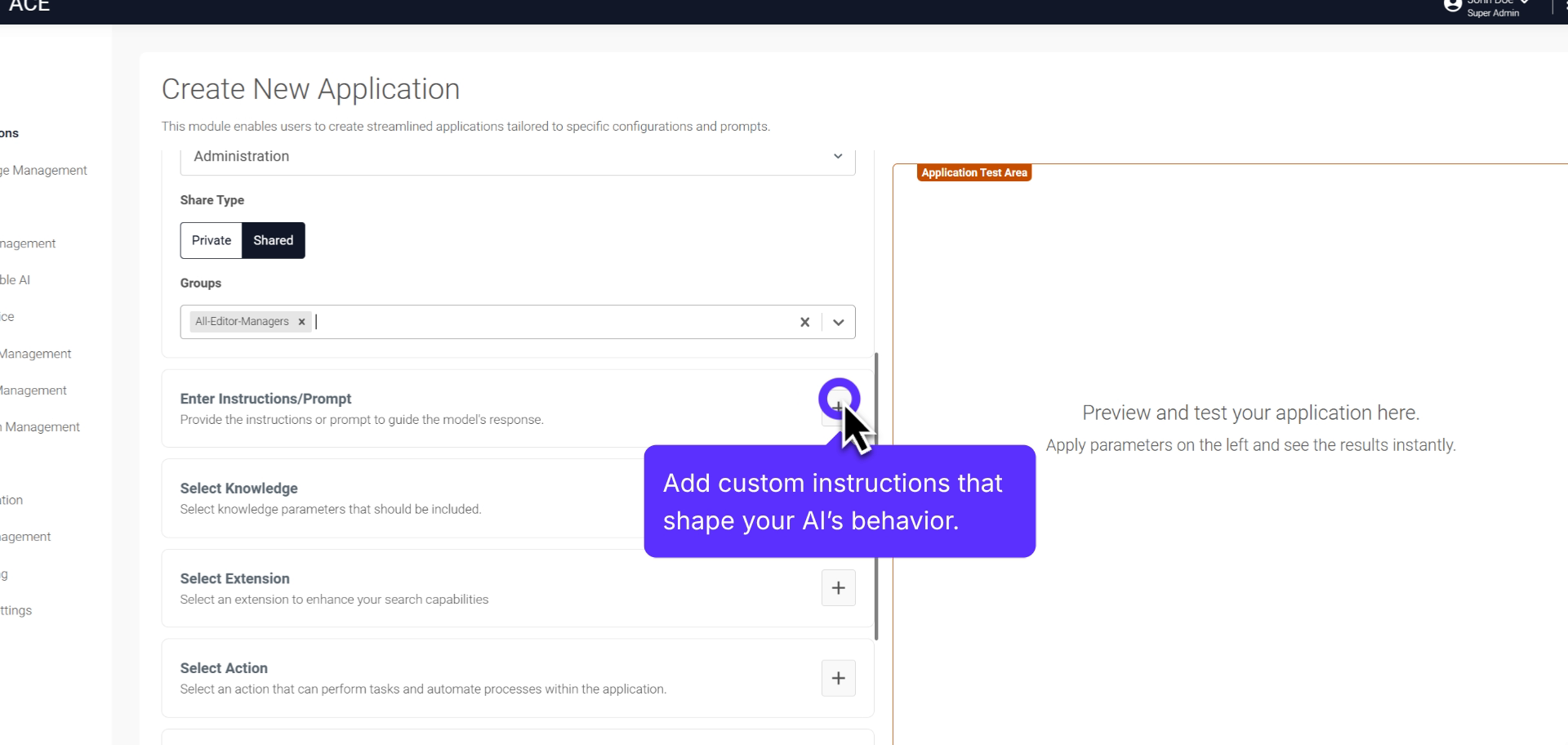The height and width of the screenshot is (745, 1568).
Task: Open the sidebar item ending in "ble AI"
Action: click(16, 279)
